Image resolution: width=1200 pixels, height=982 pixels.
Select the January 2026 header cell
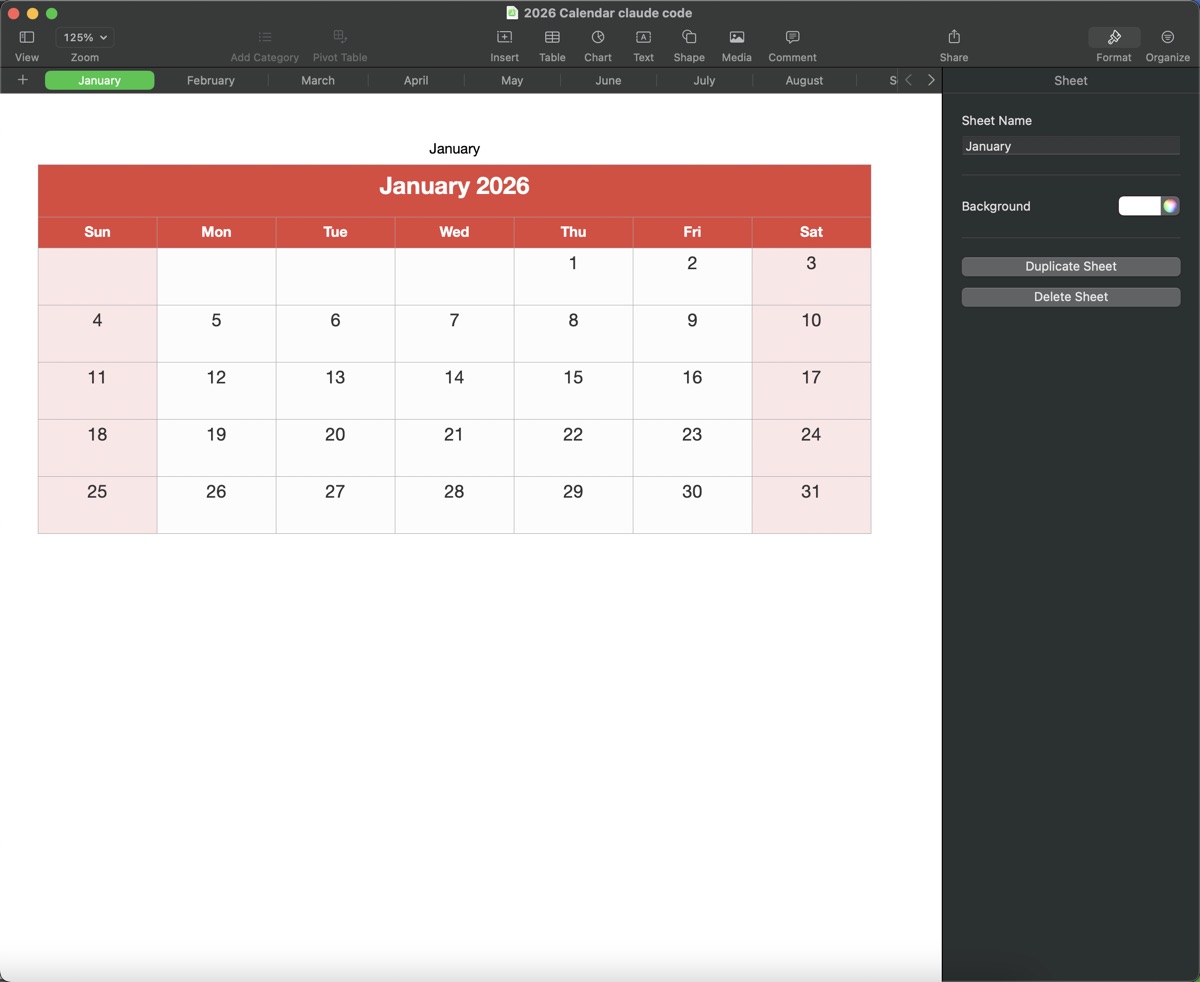point(454,190)
